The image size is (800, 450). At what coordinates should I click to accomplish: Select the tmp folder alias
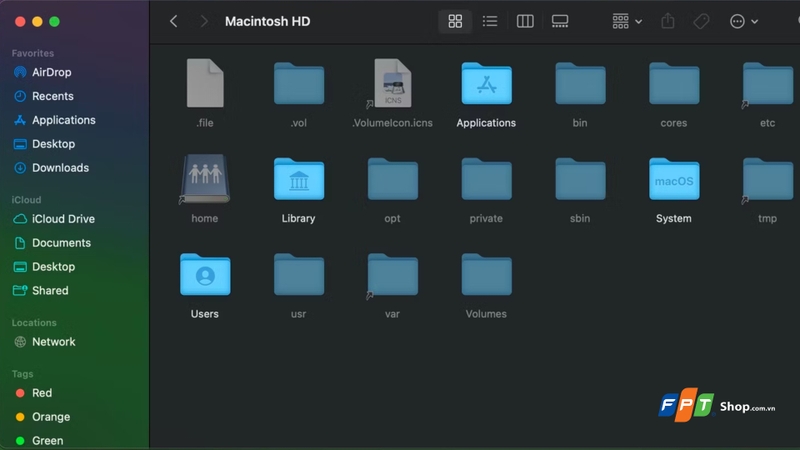767,180
